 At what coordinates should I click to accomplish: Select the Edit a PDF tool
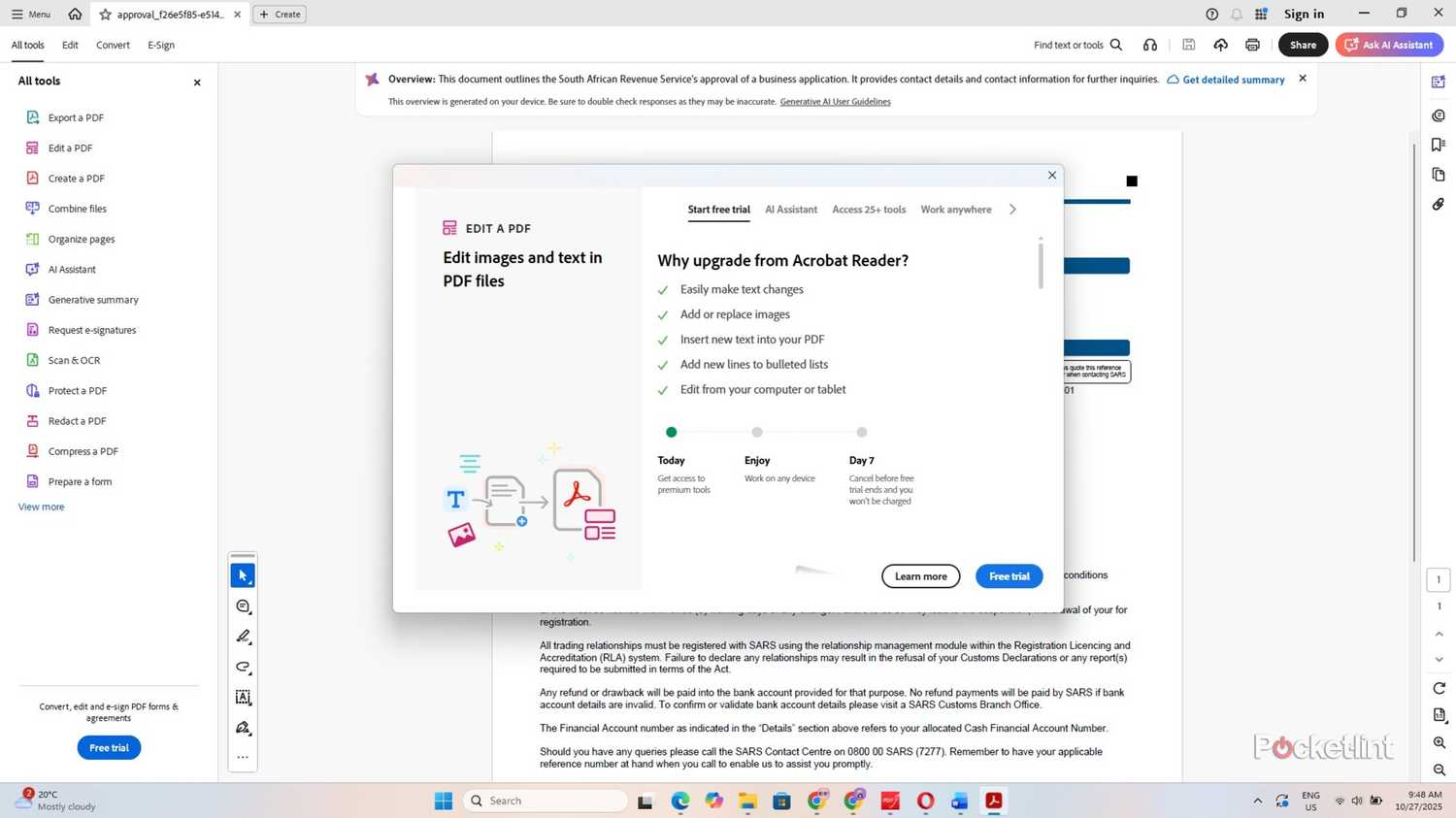pos(70,147)
